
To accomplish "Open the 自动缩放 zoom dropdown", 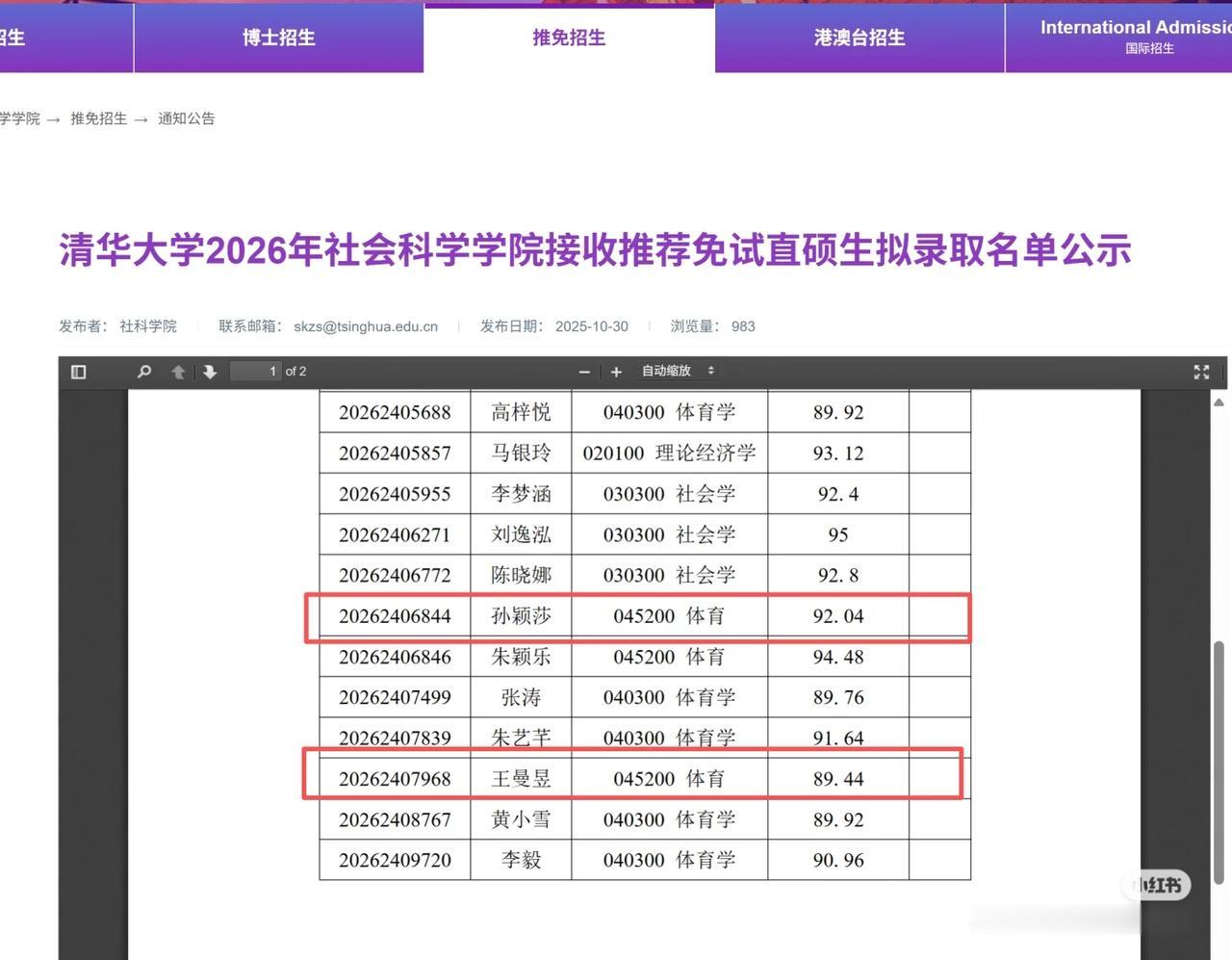I will pyautogui.click(x=678, y=371).
